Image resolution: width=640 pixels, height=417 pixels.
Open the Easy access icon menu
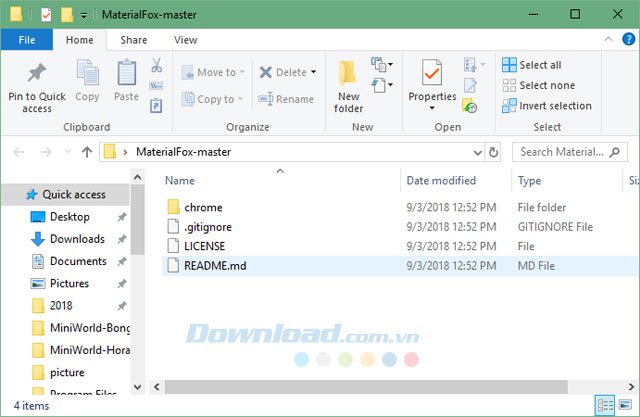coord(382,85)
